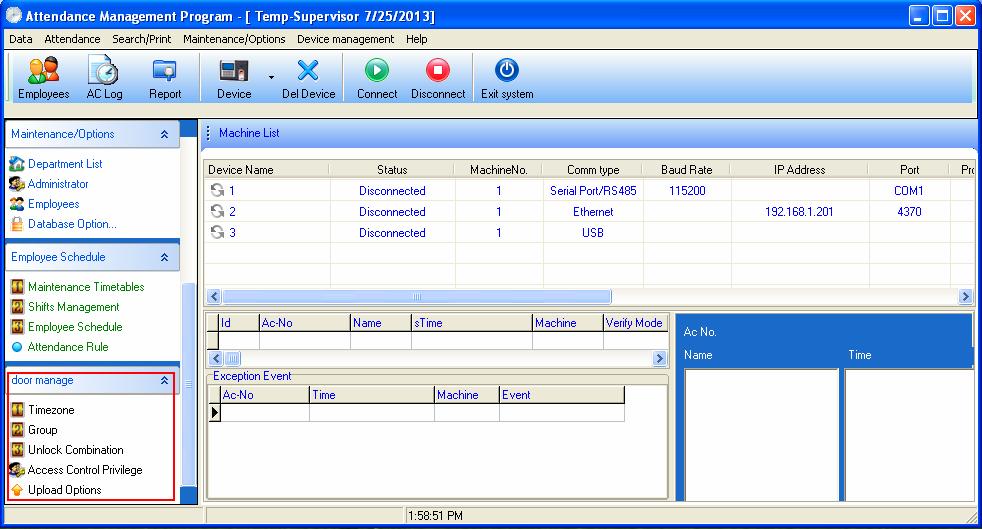Click the Machine List horizontal scrollbar thumb
Viewport: 982px width, 529px height.
(416, 296)
